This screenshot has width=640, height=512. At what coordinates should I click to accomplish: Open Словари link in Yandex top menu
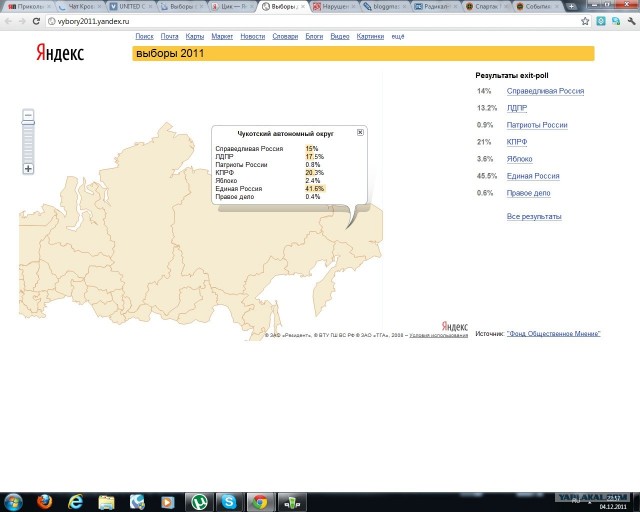click(x=285, y=36)
